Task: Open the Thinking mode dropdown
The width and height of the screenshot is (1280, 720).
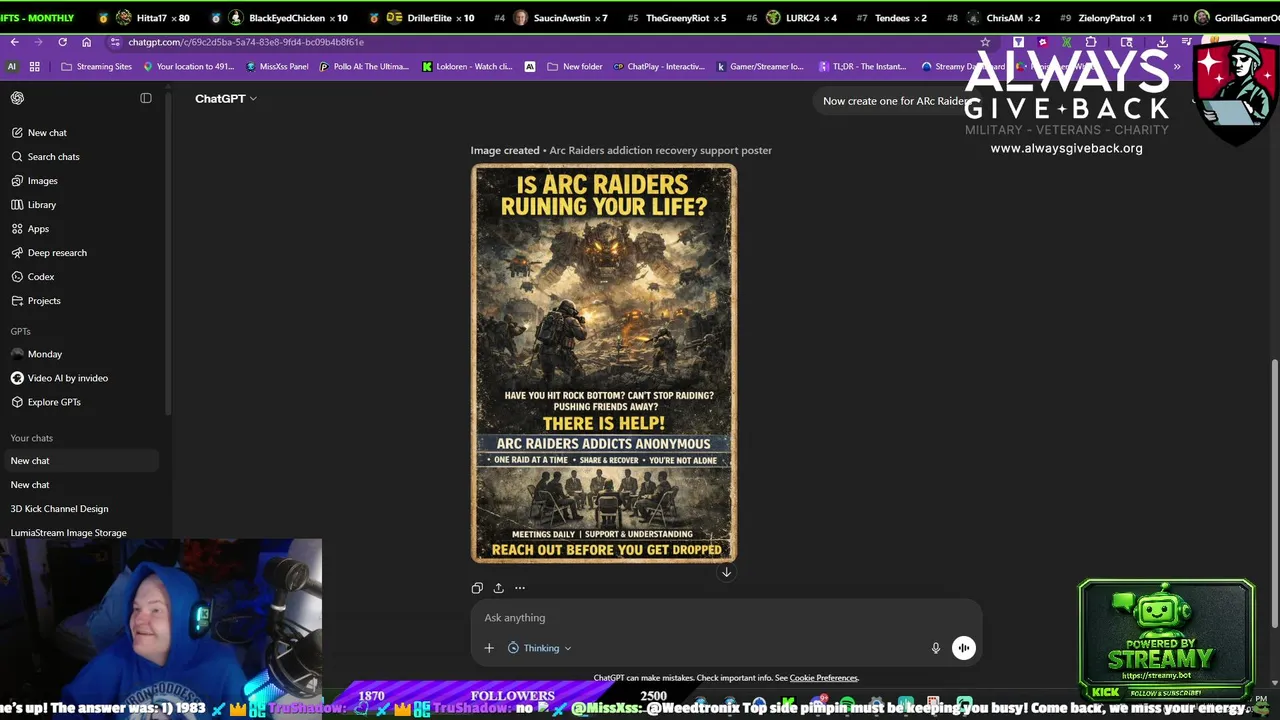Action: click(x=540, y=648)
